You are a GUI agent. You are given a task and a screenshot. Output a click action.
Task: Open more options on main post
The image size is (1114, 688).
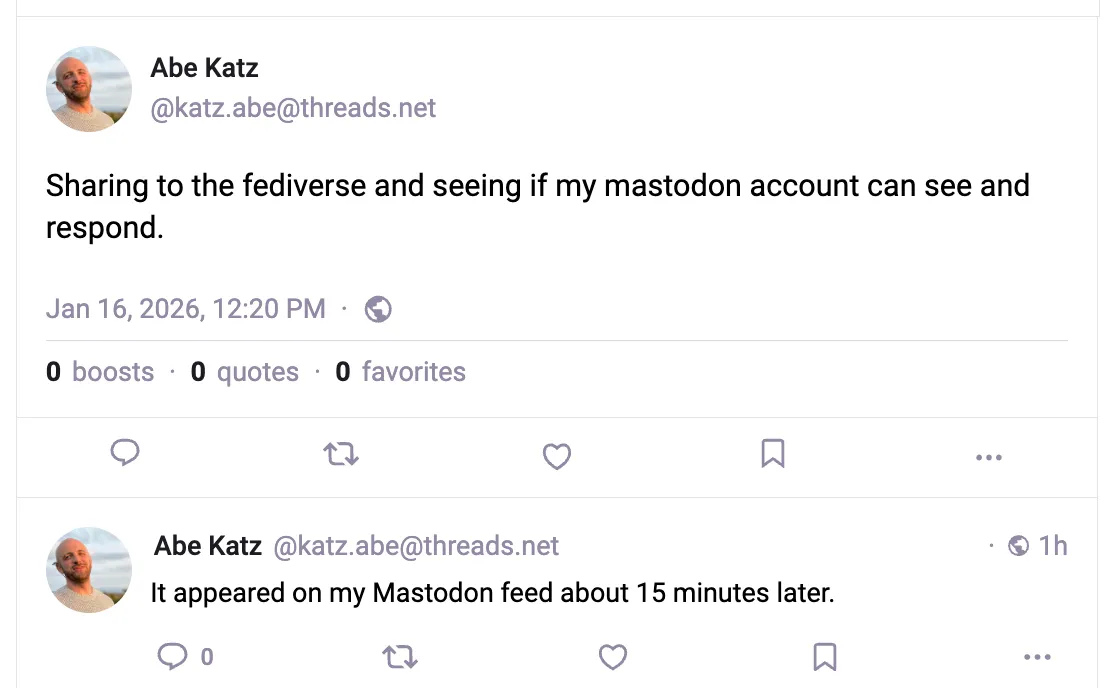(988, 458)
